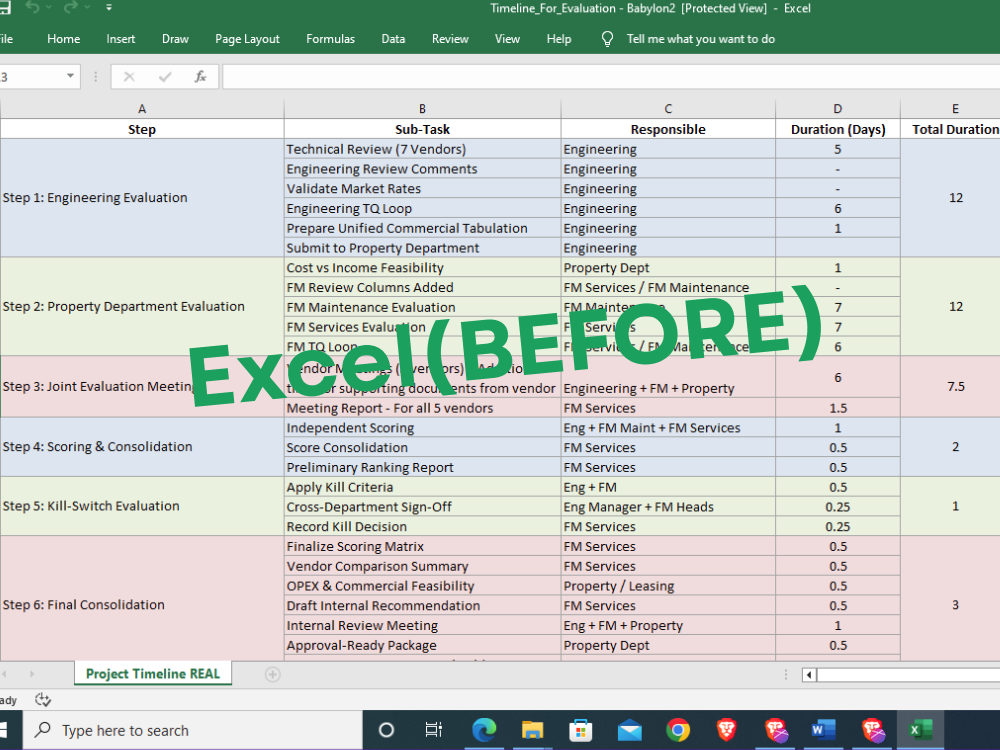Open the Undo history dropdown arrow
Screen dimensions: 1000x750
tap(49, 8)
